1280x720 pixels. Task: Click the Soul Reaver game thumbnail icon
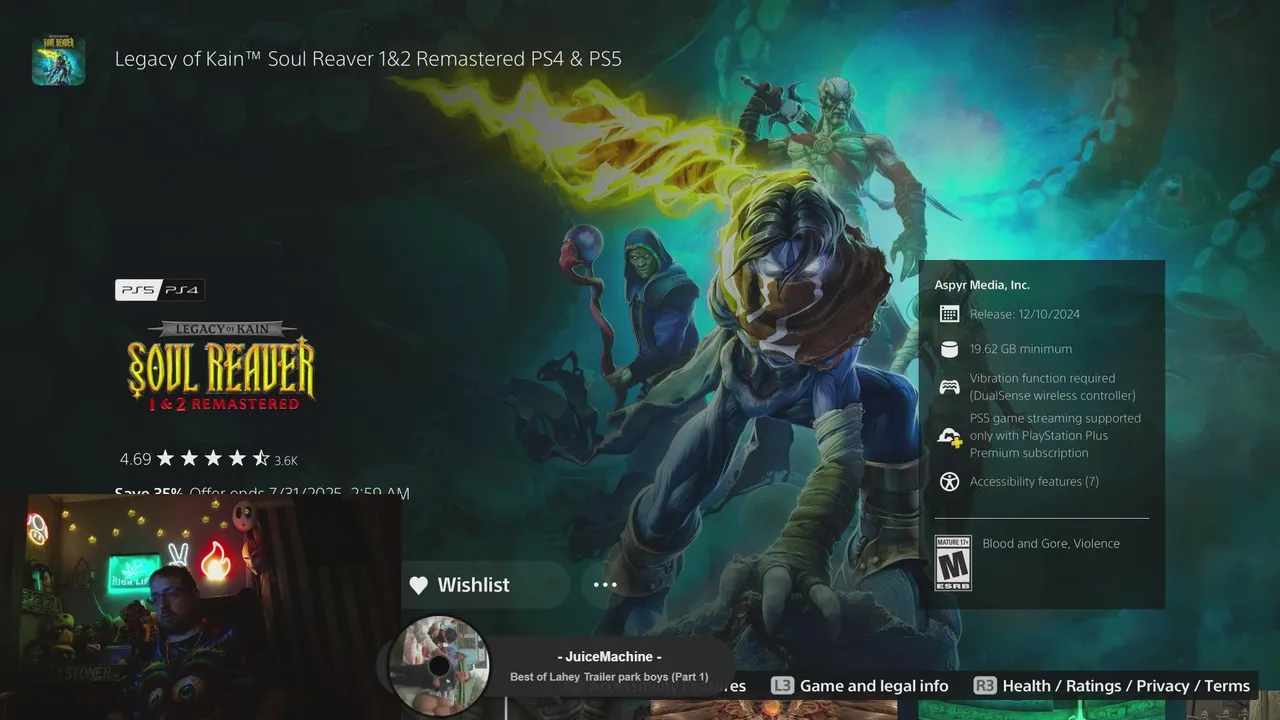point(58,60)
